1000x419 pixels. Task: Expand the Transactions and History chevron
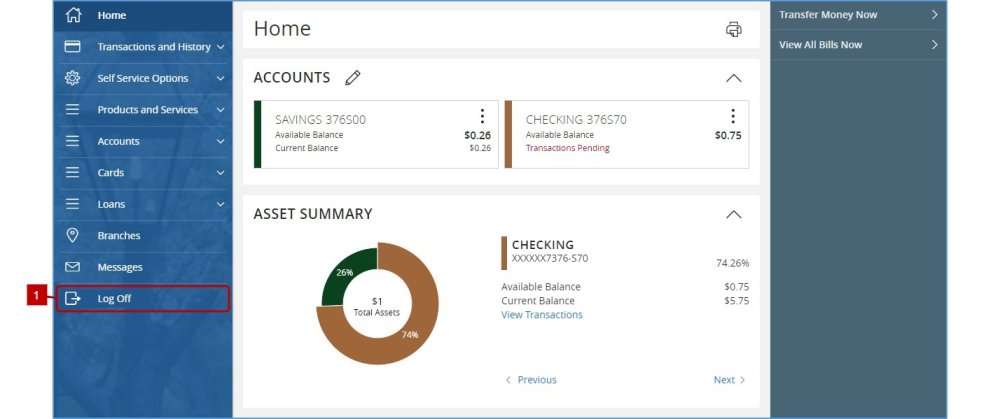pos(221,47)
